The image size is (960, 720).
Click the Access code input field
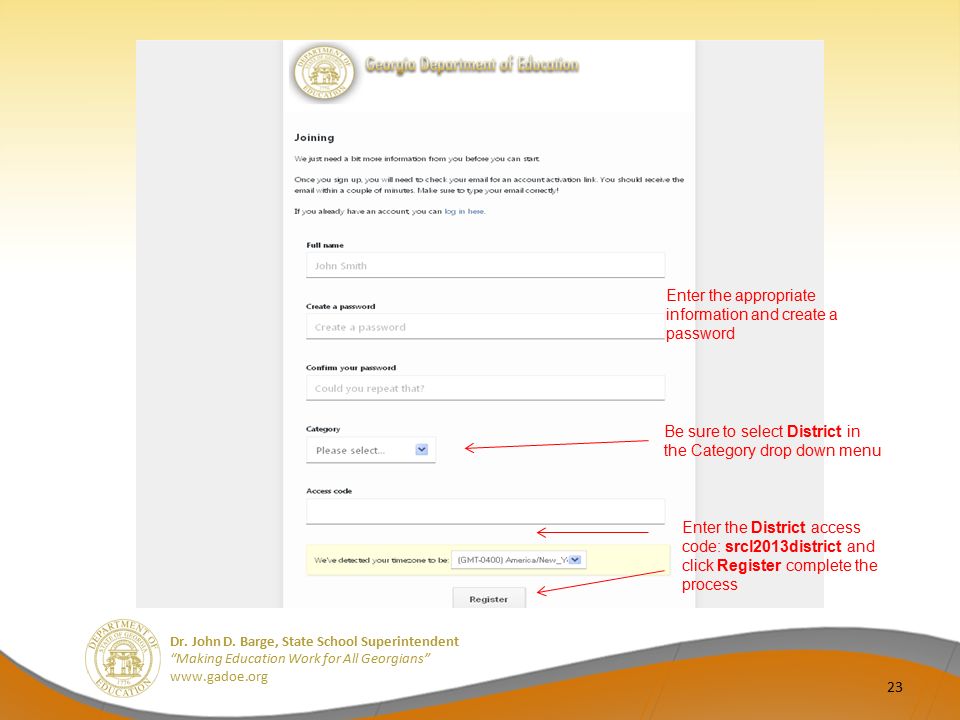[x=485, y=511]
